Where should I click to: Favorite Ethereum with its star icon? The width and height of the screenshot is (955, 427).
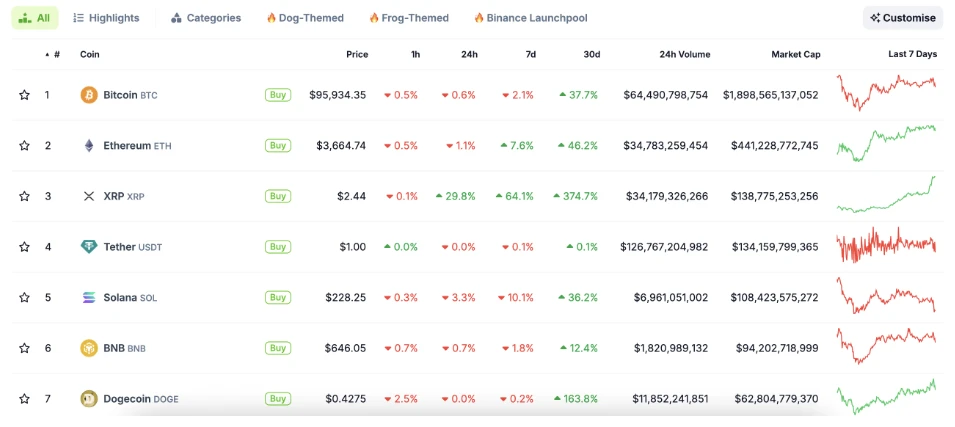click(x=24, y=146)
